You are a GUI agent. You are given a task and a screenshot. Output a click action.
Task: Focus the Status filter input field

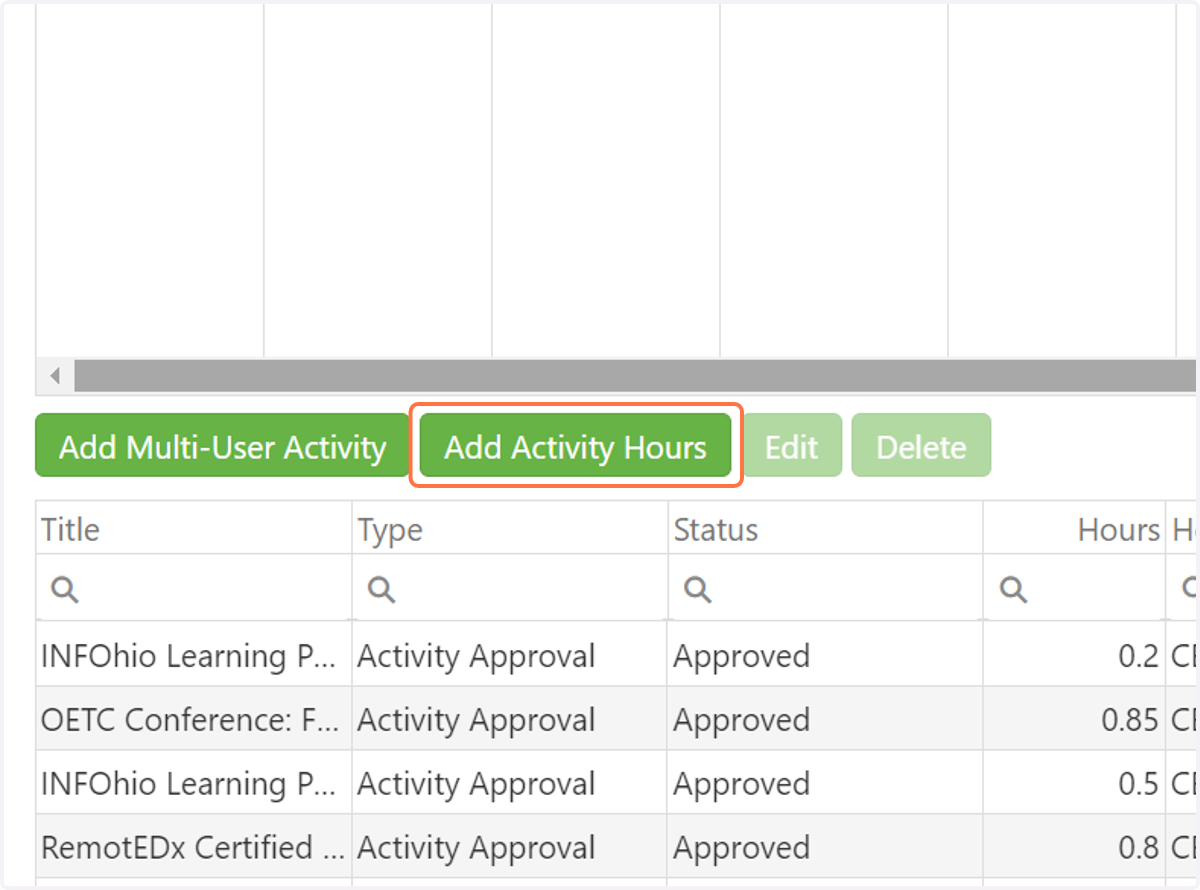(825, 589)
